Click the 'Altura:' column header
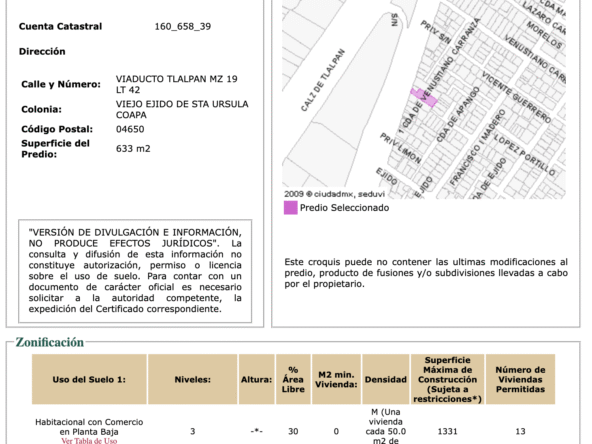The width and height of the screenshot is (592, 444). click(x=256, y=379)
